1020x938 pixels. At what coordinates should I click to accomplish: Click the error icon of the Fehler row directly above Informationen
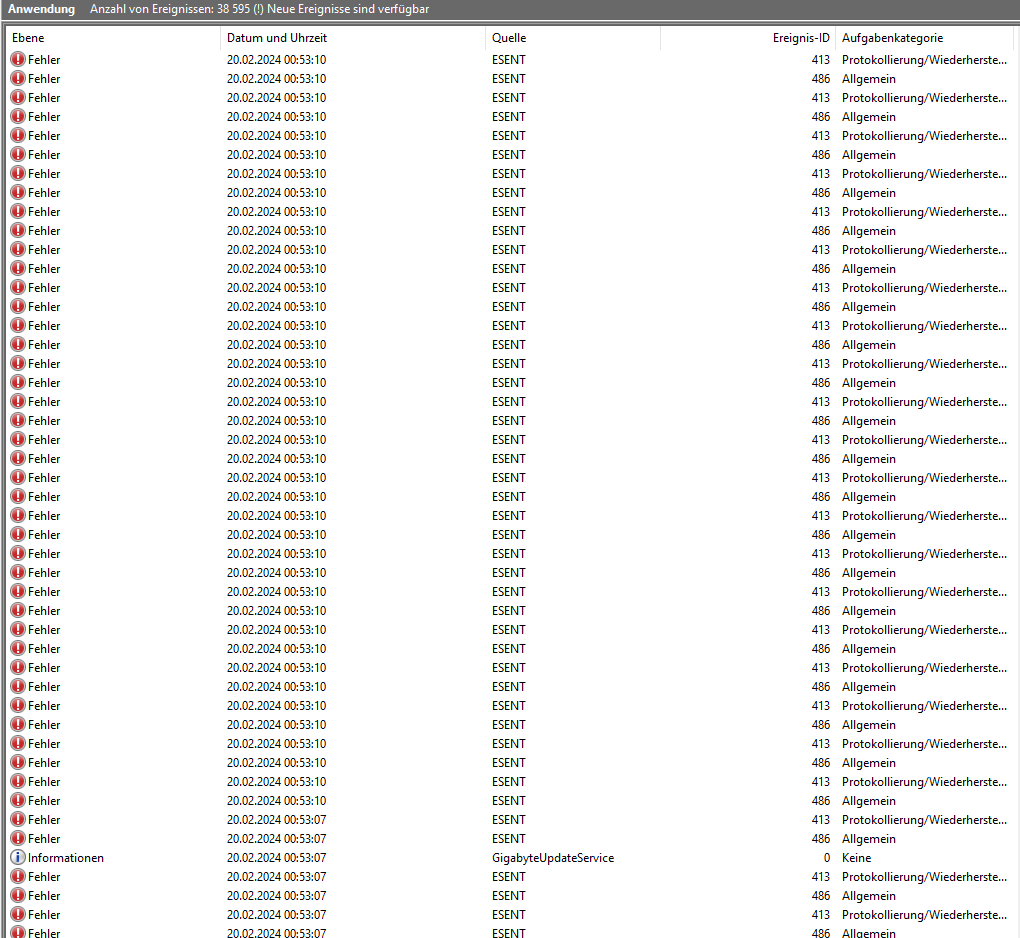(x=18, y=838)
